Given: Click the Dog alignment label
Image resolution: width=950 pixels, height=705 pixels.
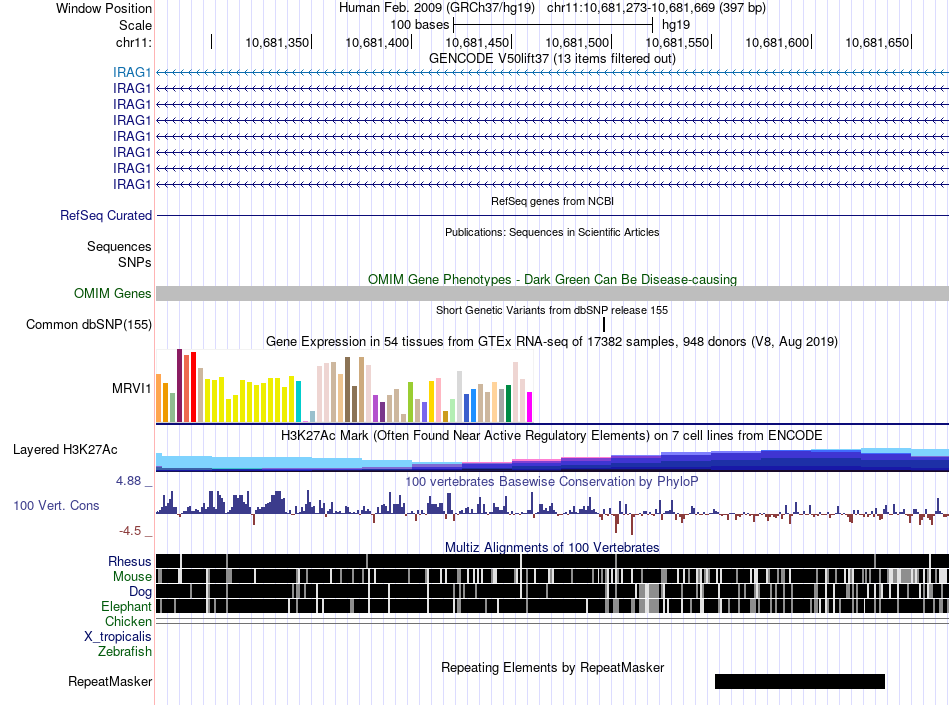Looking at the screenshot, I should (x=140, y=592).
